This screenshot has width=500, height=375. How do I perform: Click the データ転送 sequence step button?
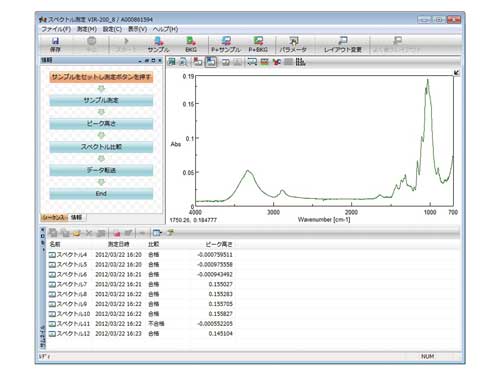(x=101, y=170)
